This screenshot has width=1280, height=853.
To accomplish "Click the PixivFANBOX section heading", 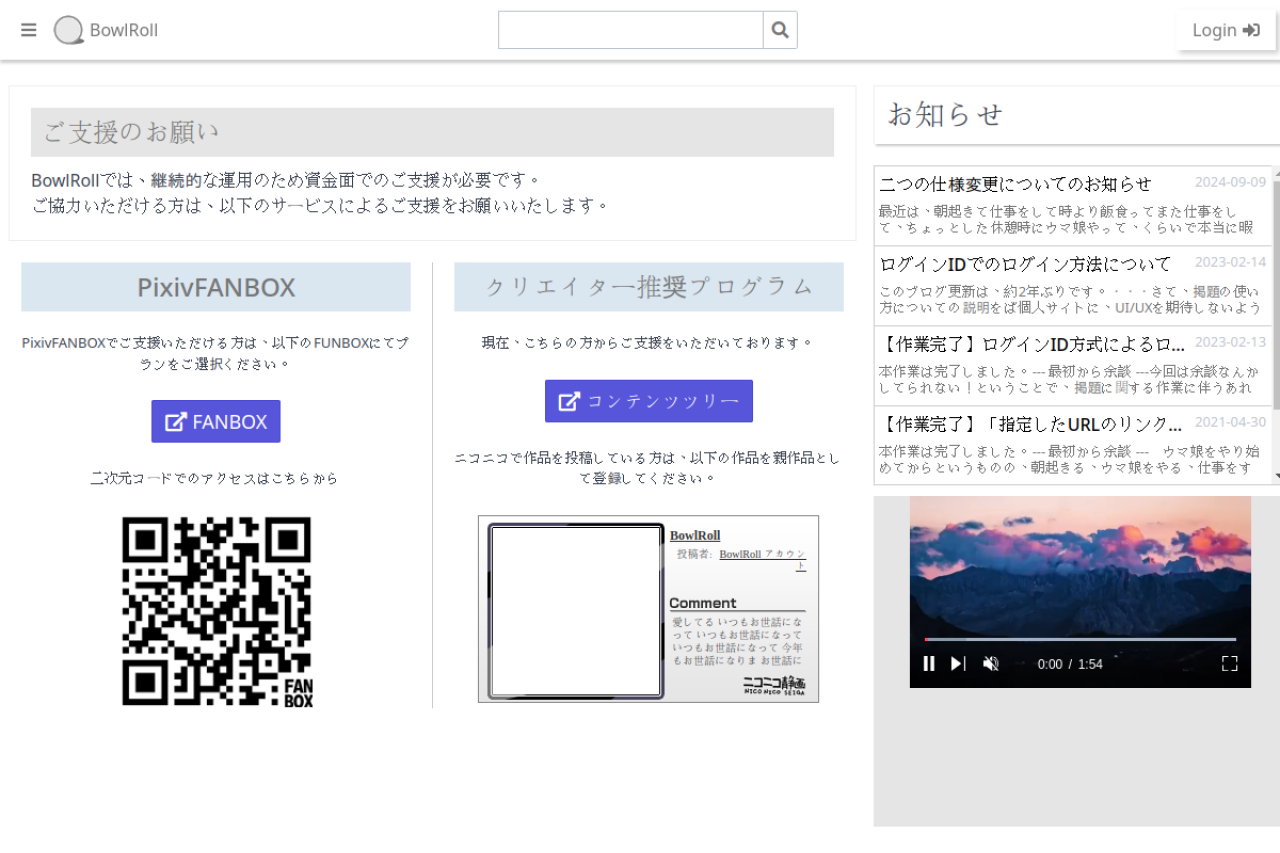I will 216,287.
